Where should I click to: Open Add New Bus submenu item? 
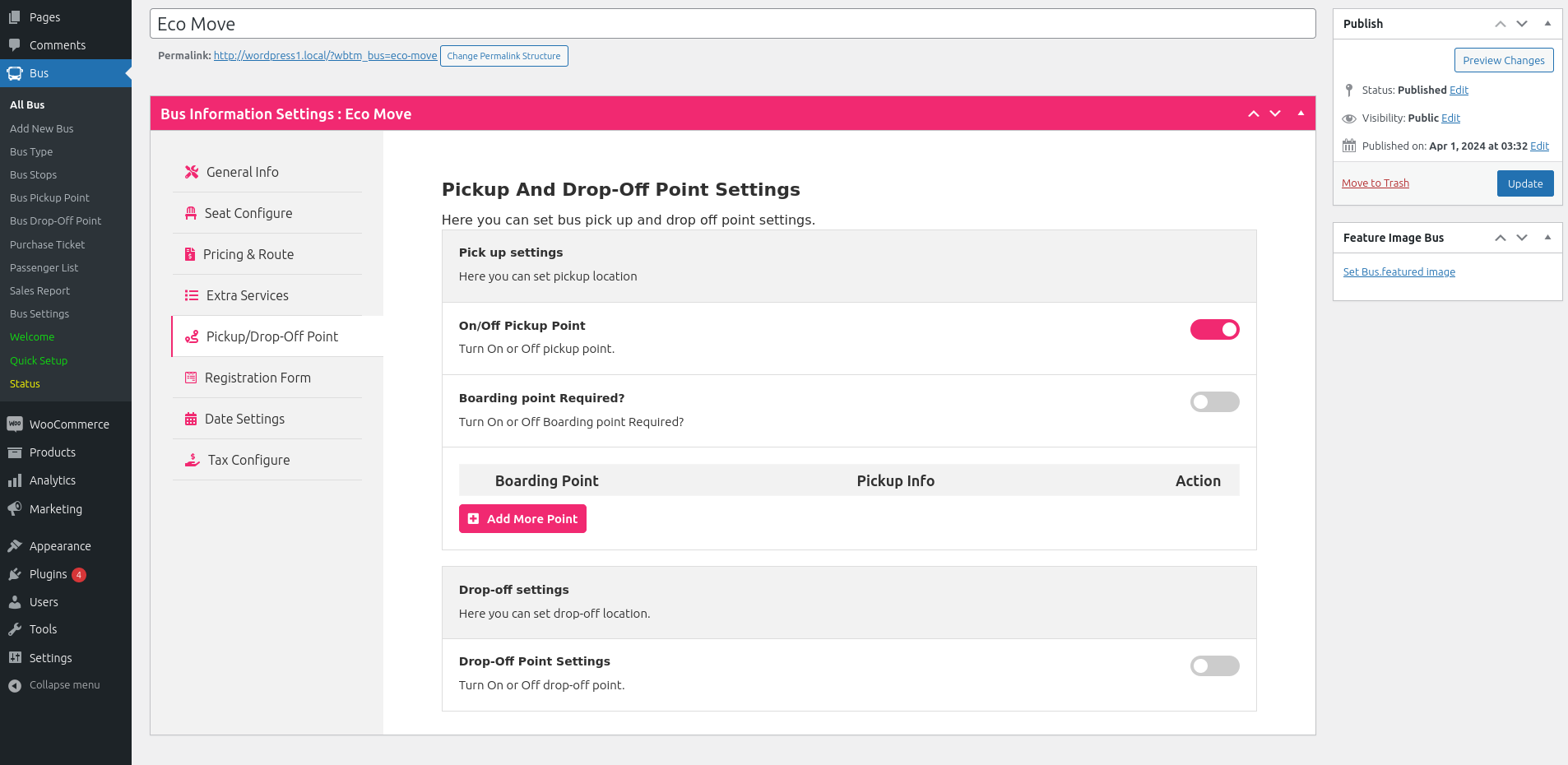coord(42,128)
